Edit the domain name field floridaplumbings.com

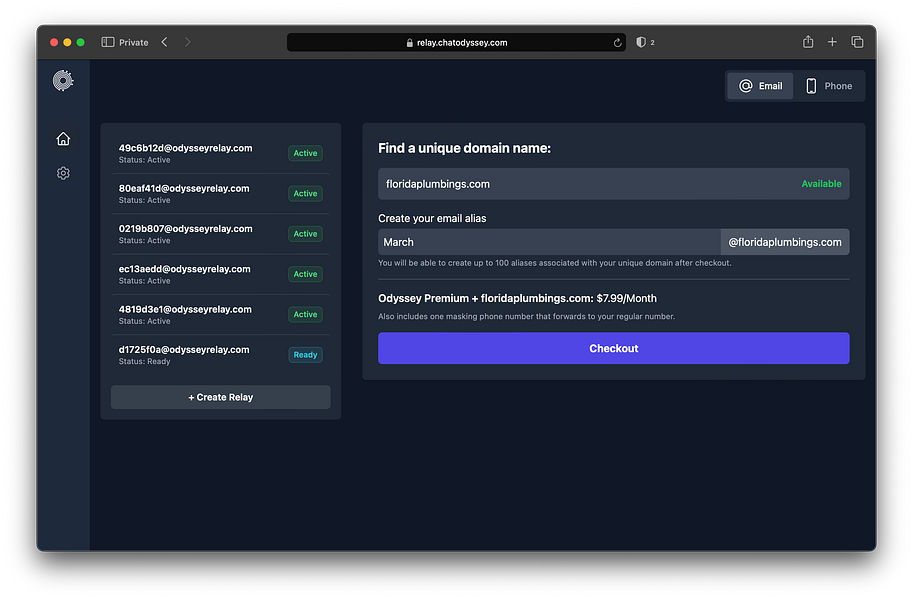614,184
